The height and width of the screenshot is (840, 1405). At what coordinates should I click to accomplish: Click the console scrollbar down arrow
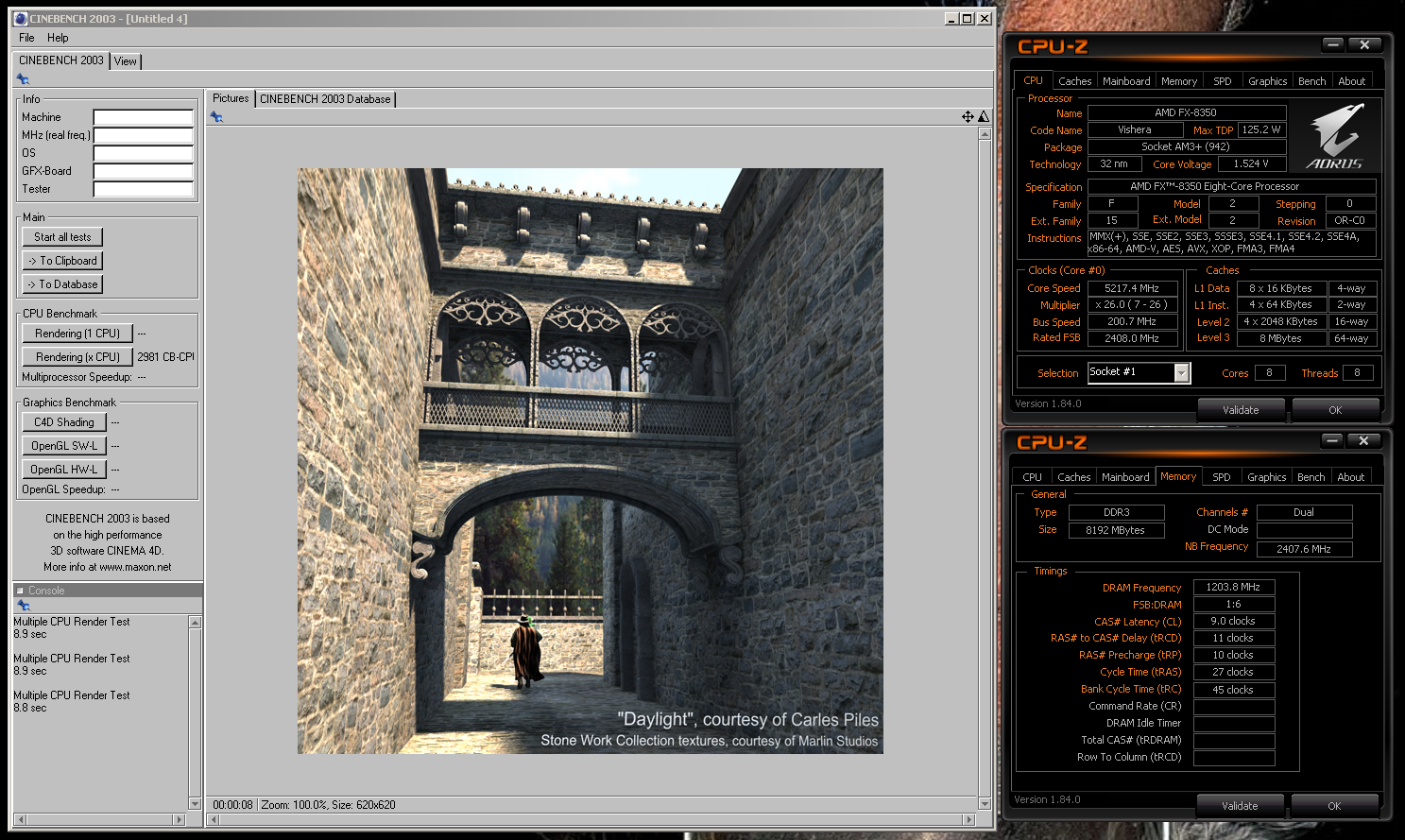click(x=195, y=804)
